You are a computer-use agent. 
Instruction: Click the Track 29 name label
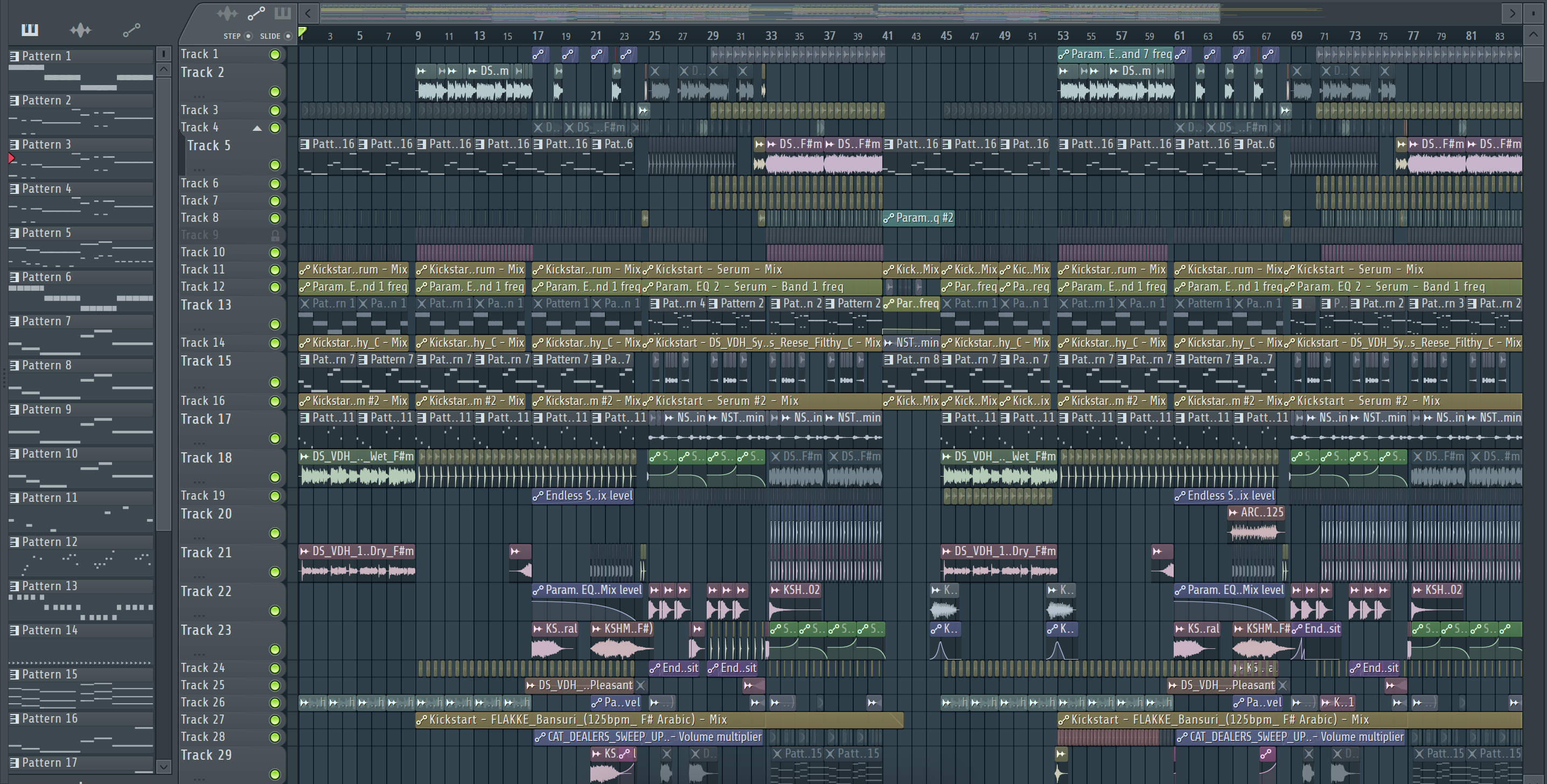click(206, 755)
